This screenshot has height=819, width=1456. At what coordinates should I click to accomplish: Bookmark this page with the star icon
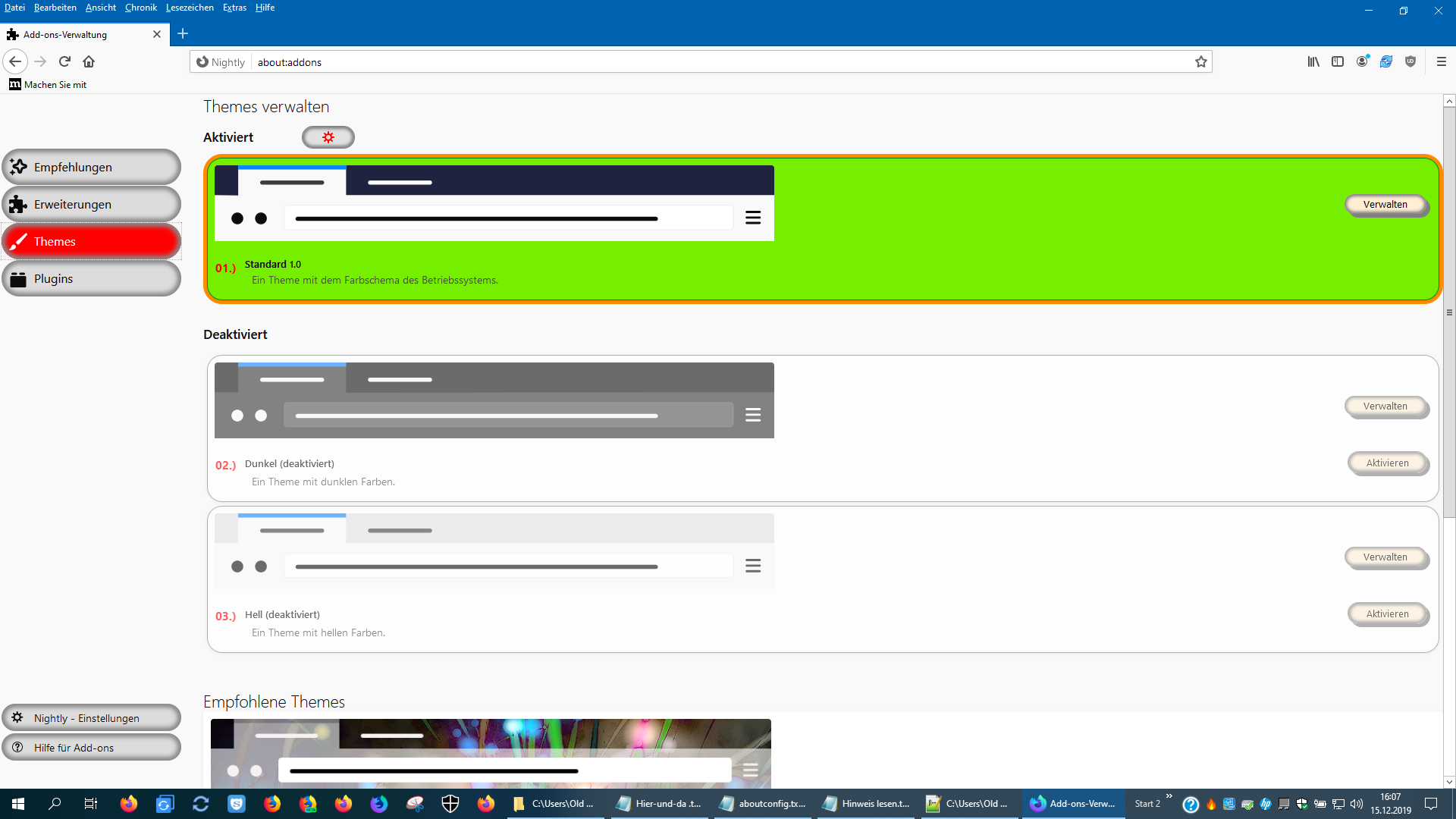pyautogui.click(x=1201, y=62)
